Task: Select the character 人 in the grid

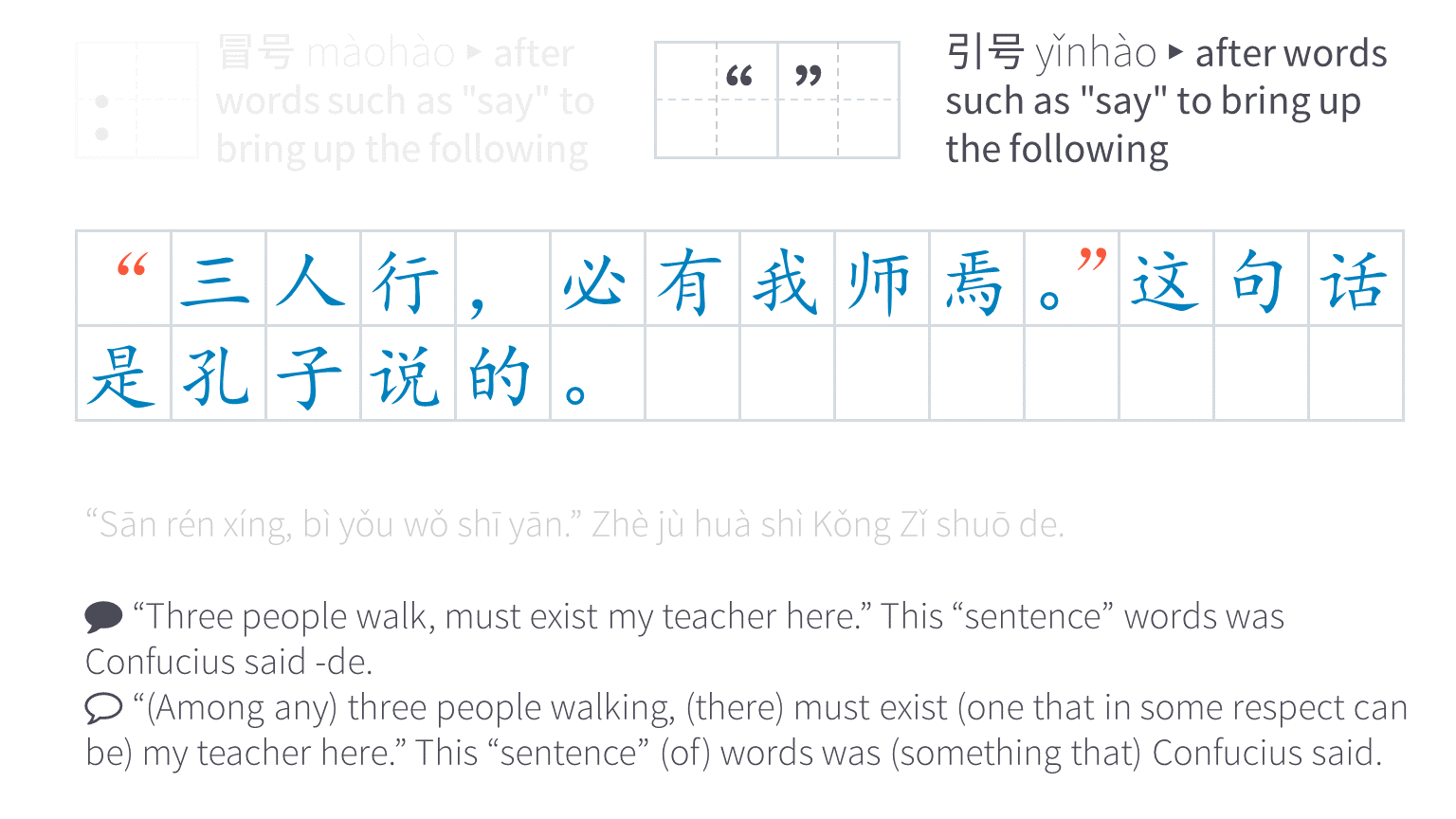Action: click(311, 281)
